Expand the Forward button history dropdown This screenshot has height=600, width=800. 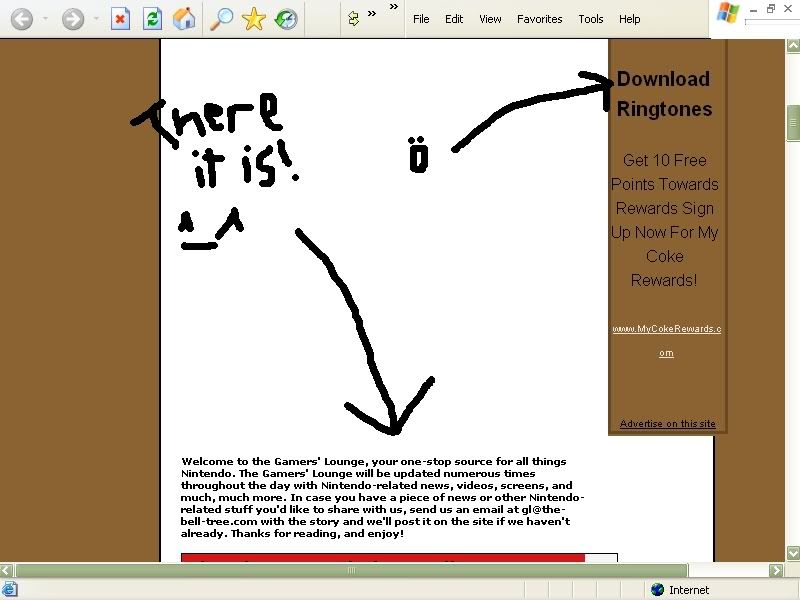click(96, 19)
